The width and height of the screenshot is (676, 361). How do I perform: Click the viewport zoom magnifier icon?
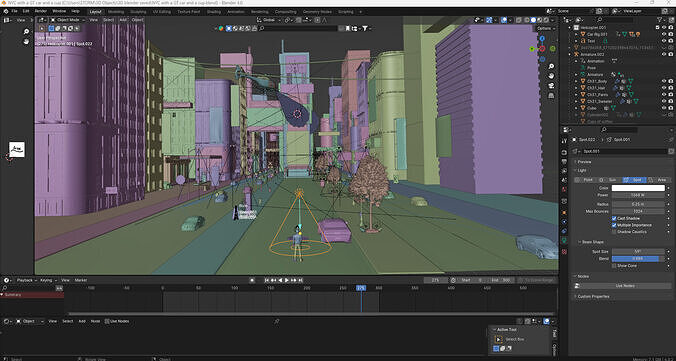tap(551, 67)
